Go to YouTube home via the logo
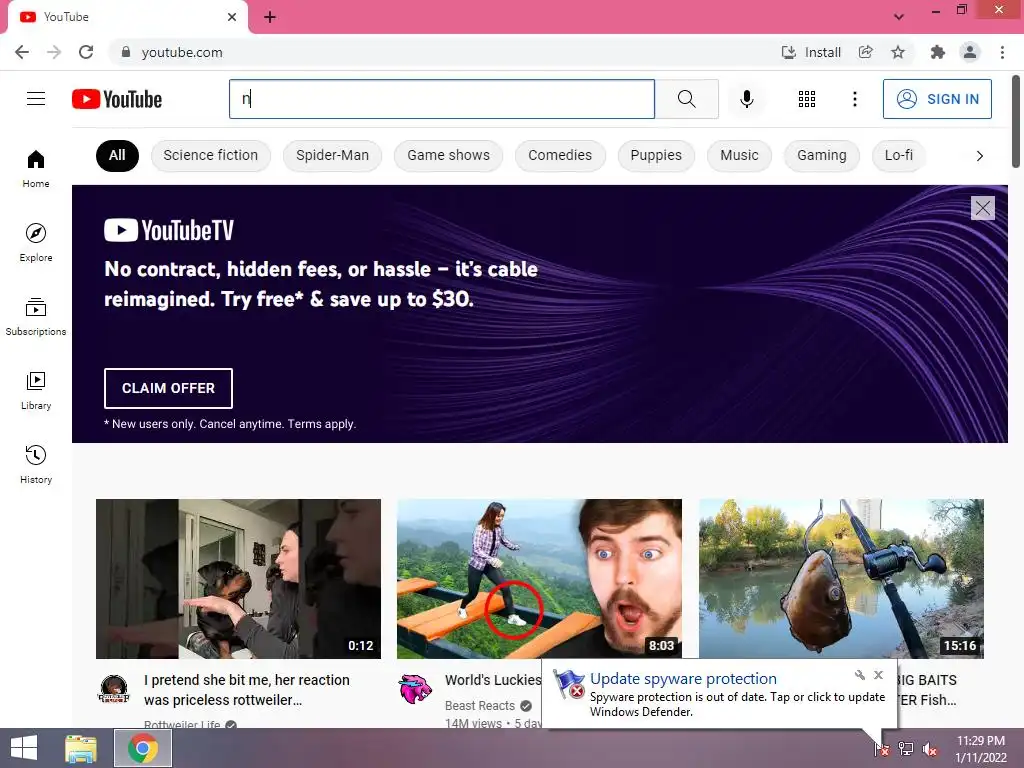This screenshot has width=1024, height=768. click(117, 99)
